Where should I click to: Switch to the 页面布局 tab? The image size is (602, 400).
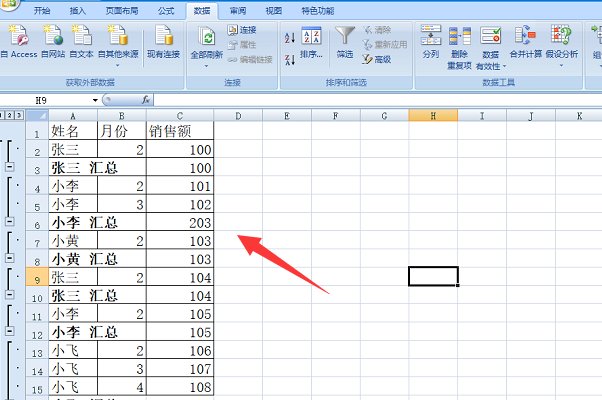122,11
